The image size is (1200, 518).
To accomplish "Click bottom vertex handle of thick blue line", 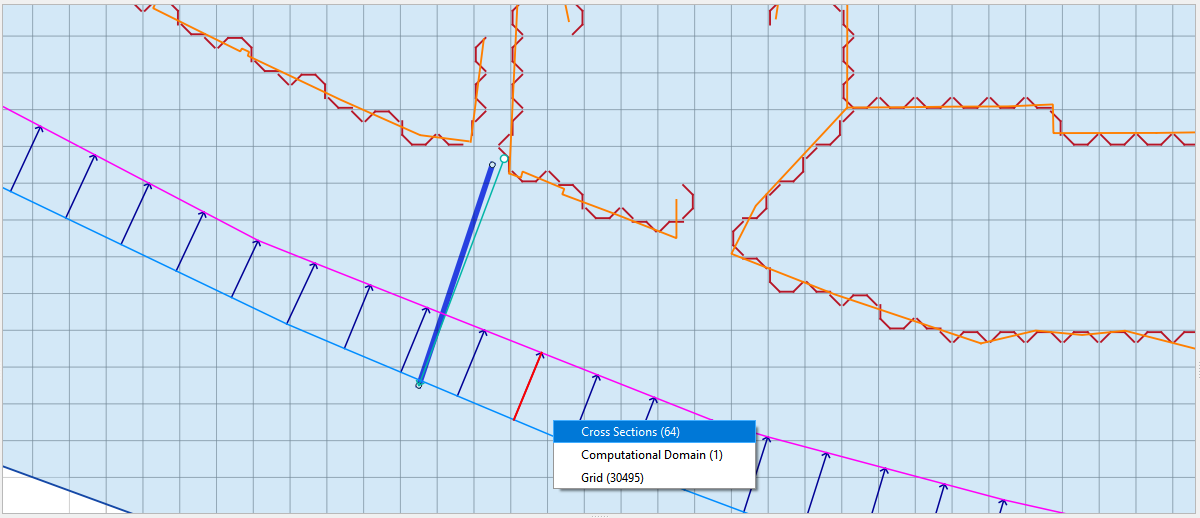I will (x=419, y=385).
